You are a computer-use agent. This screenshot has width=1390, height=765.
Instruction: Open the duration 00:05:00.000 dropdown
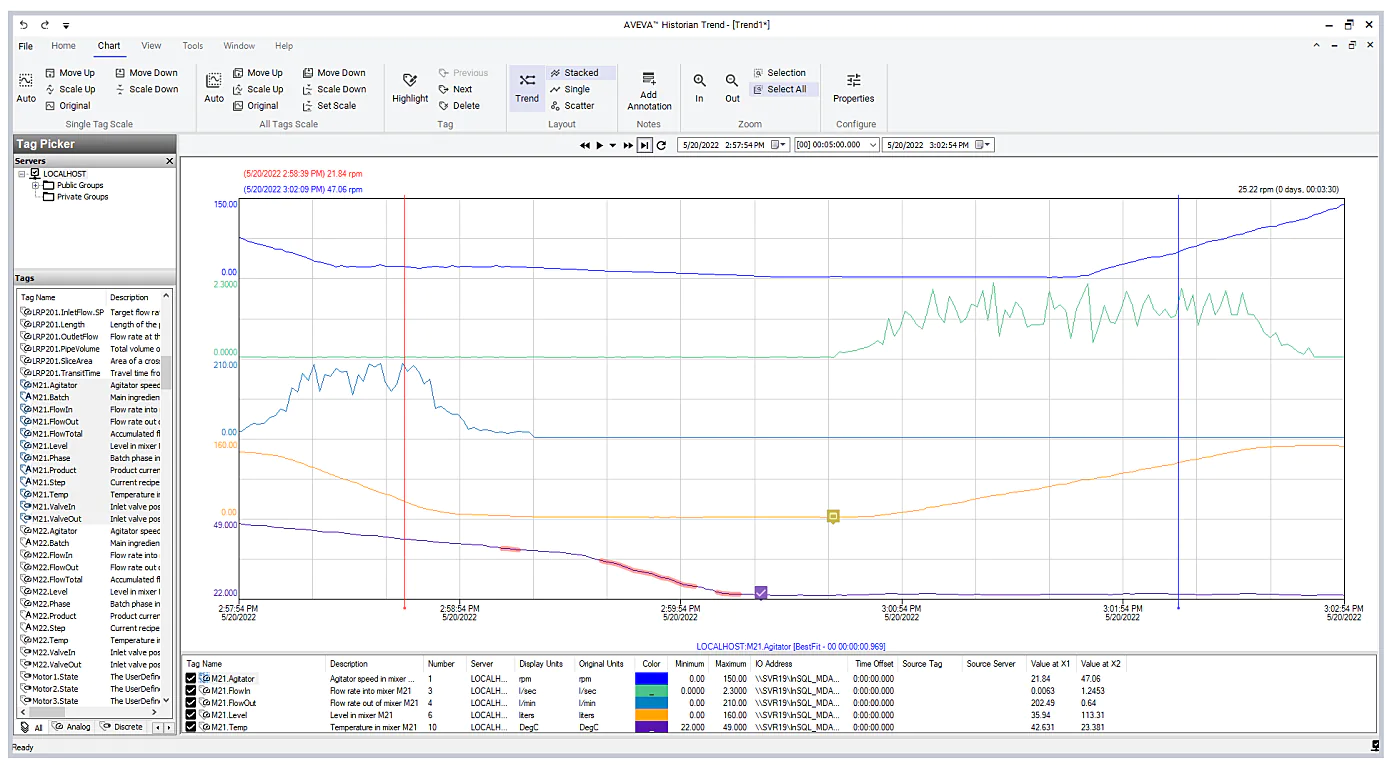(x=873, y=145)
